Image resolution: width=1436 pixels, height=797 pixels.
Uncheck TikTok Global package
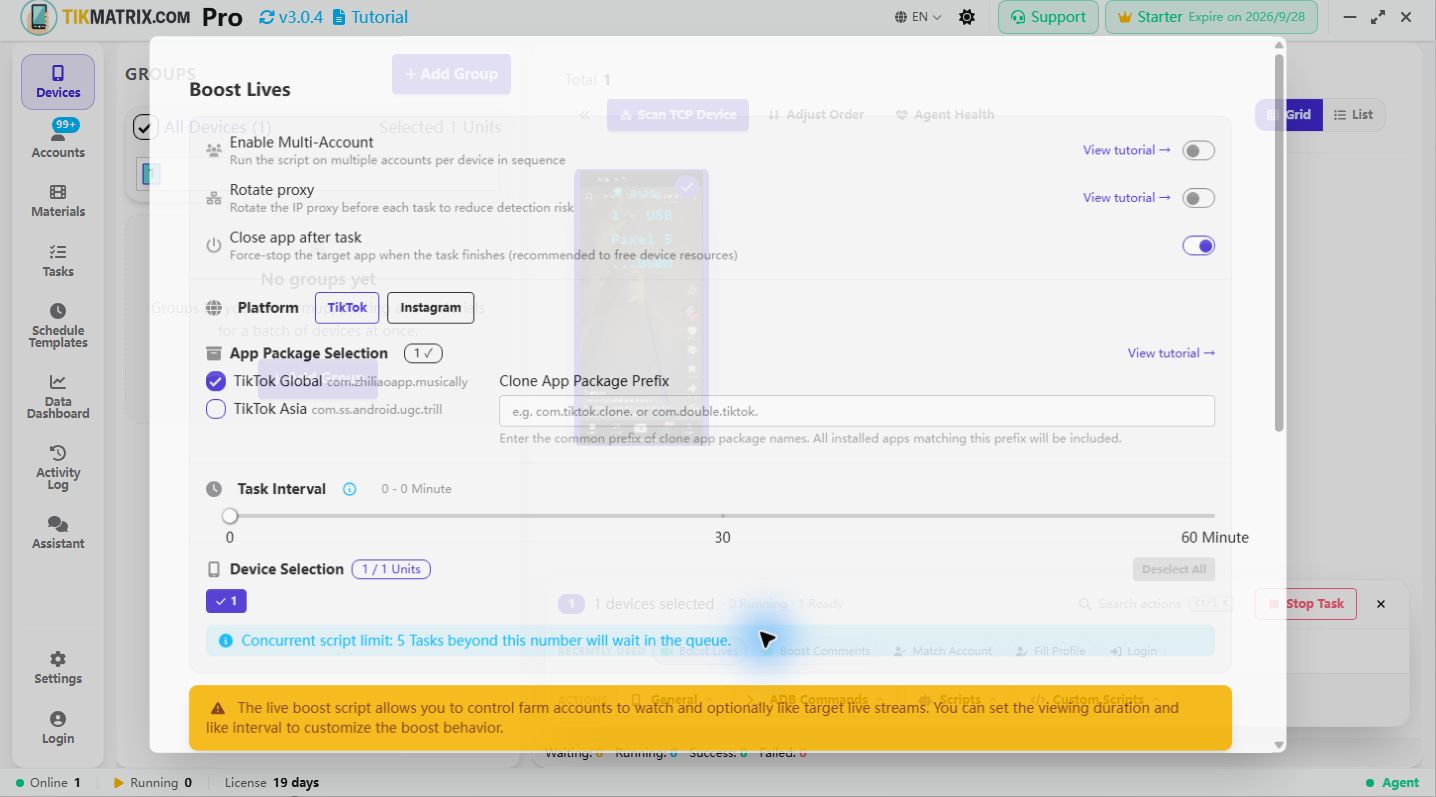pos(215,381)
